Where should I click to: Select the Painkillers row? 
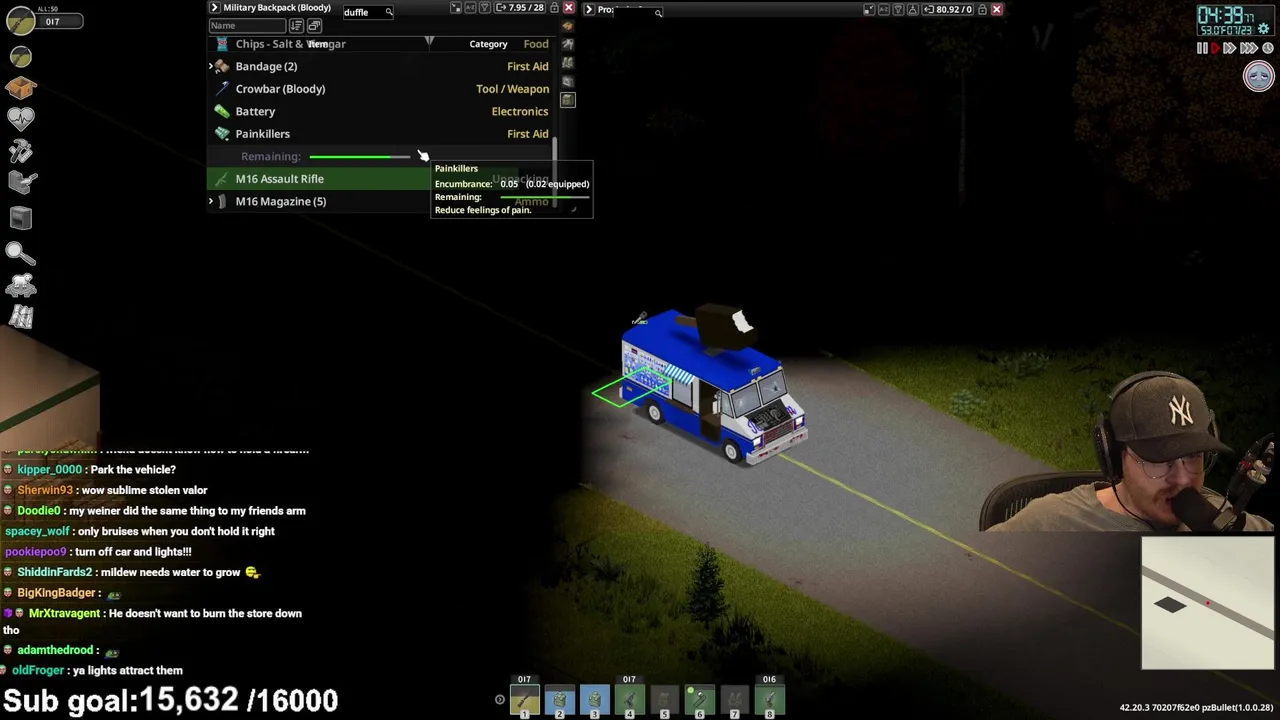pos(379,134)
